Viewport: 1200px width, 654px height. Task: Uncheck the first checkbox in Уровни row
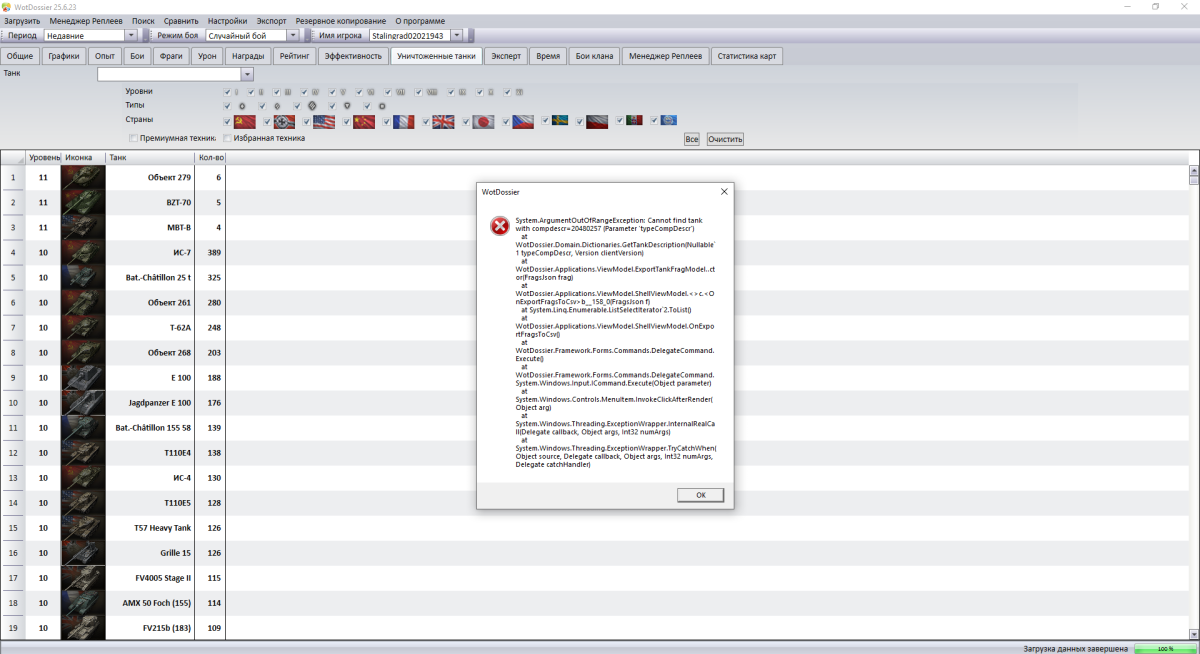click(x=227, y=92)
